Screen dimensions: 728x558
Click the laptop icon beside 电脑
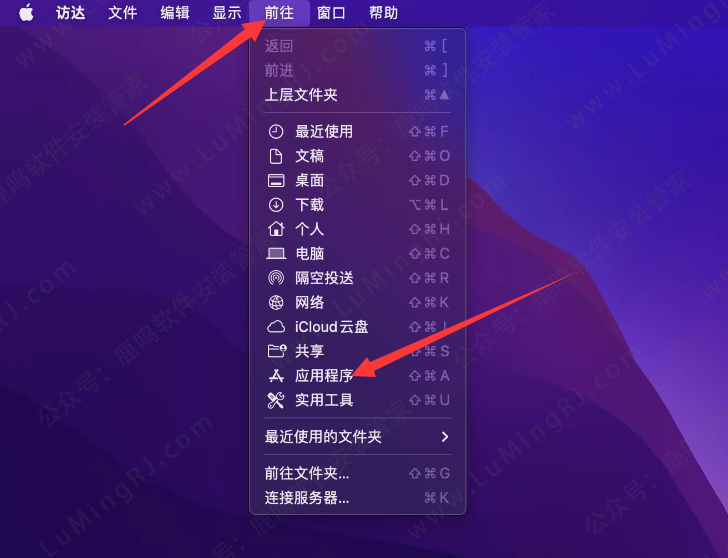pos(276,253)
